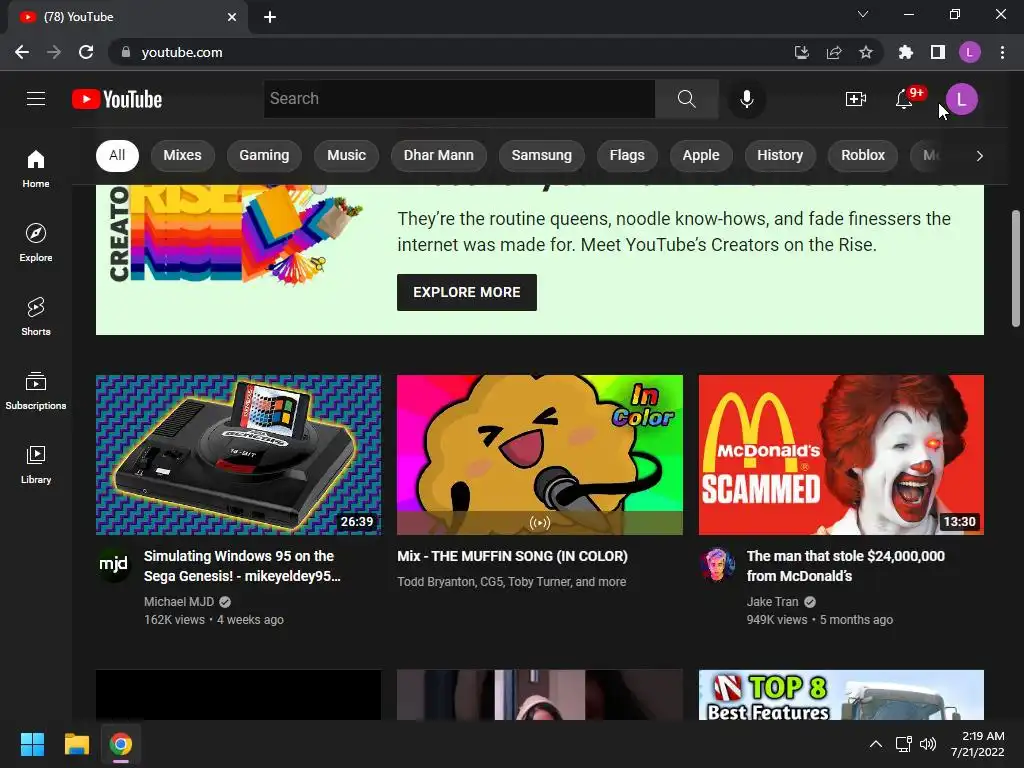Open network icon in tray
Screen dimensions: 1024x768
click(903, 744)
